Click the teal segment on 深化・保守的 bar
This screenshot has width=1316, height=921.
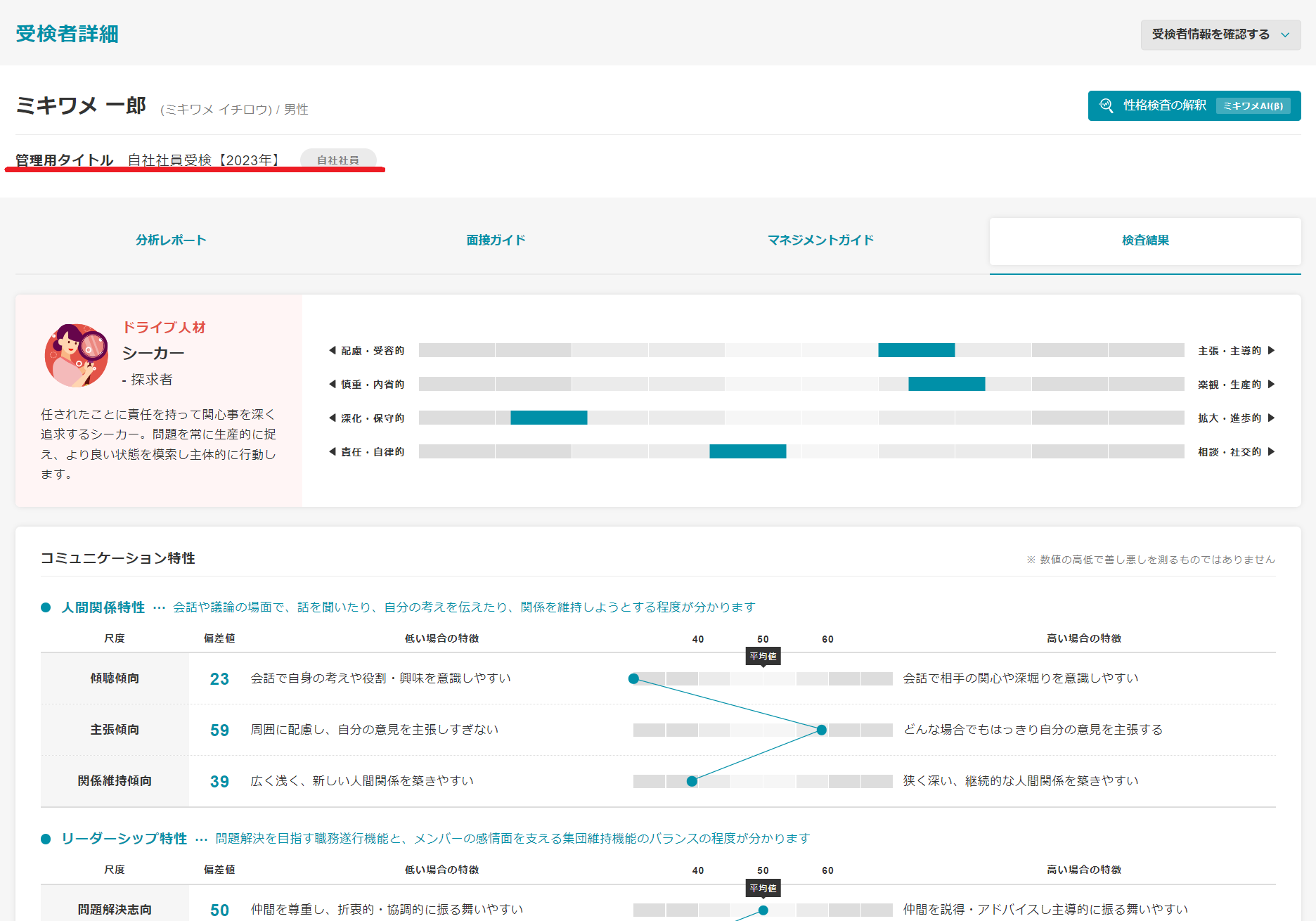pyautogui.click(x=548, y=418)
